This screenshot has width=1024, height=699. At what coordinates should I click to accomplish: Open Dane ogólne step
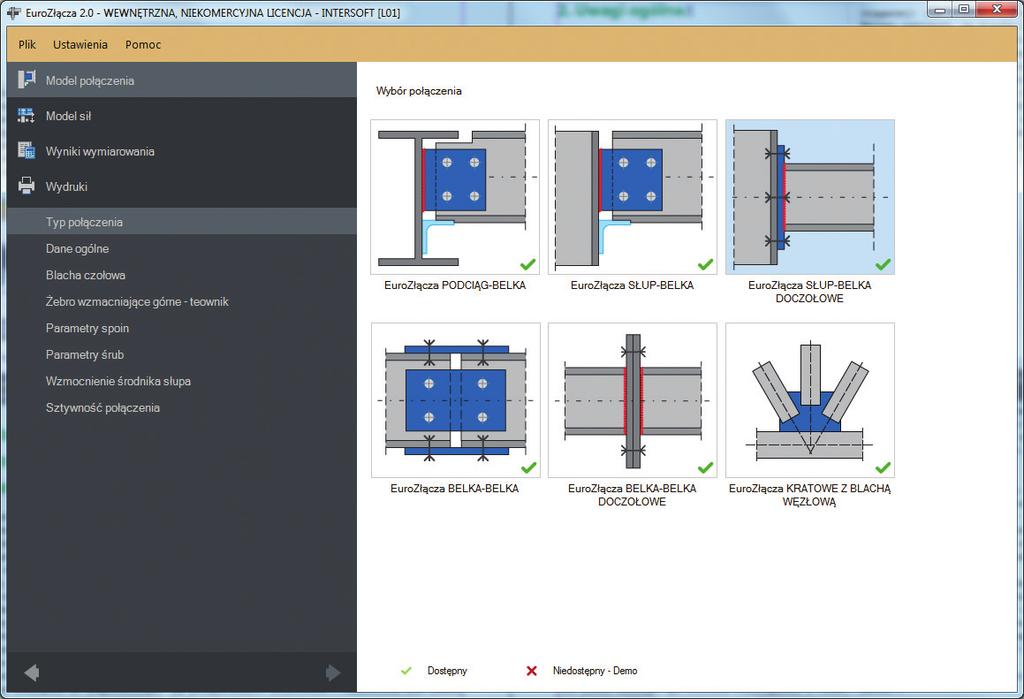(77, 248)
